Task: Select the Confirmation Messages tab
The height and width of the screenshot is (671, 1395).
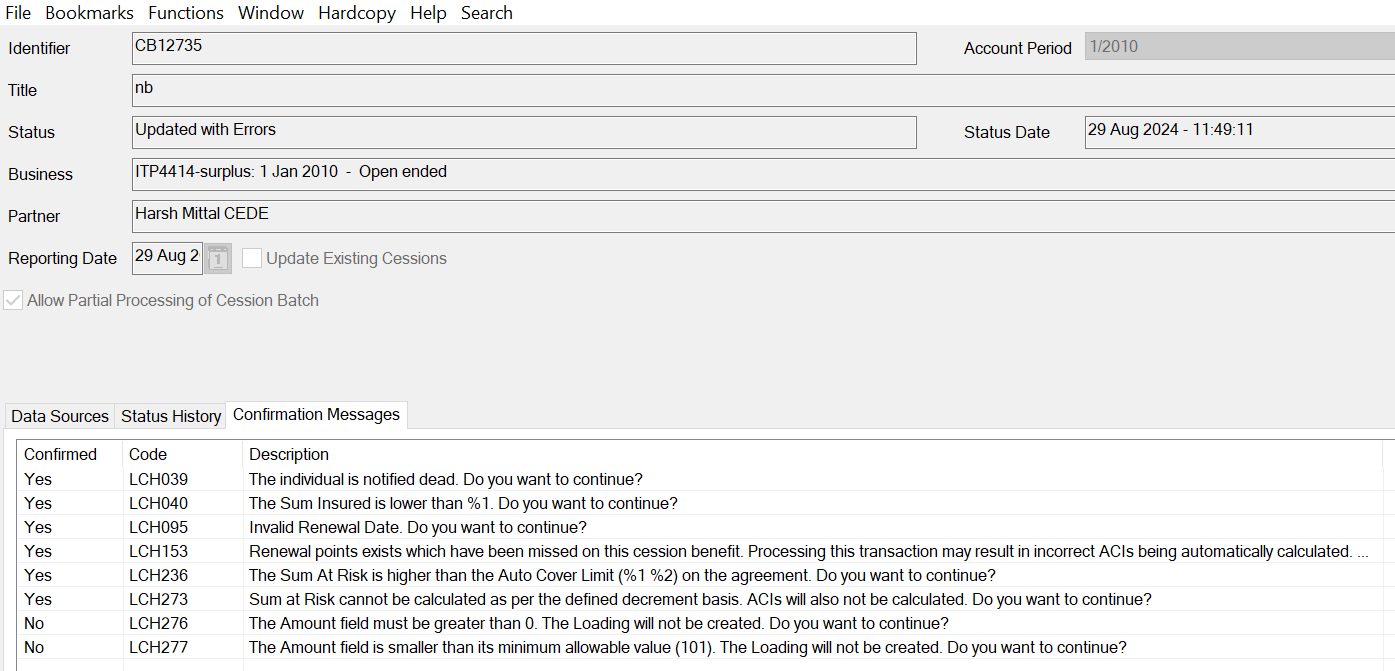Action: pyautogui.click(x=316, y=415)
